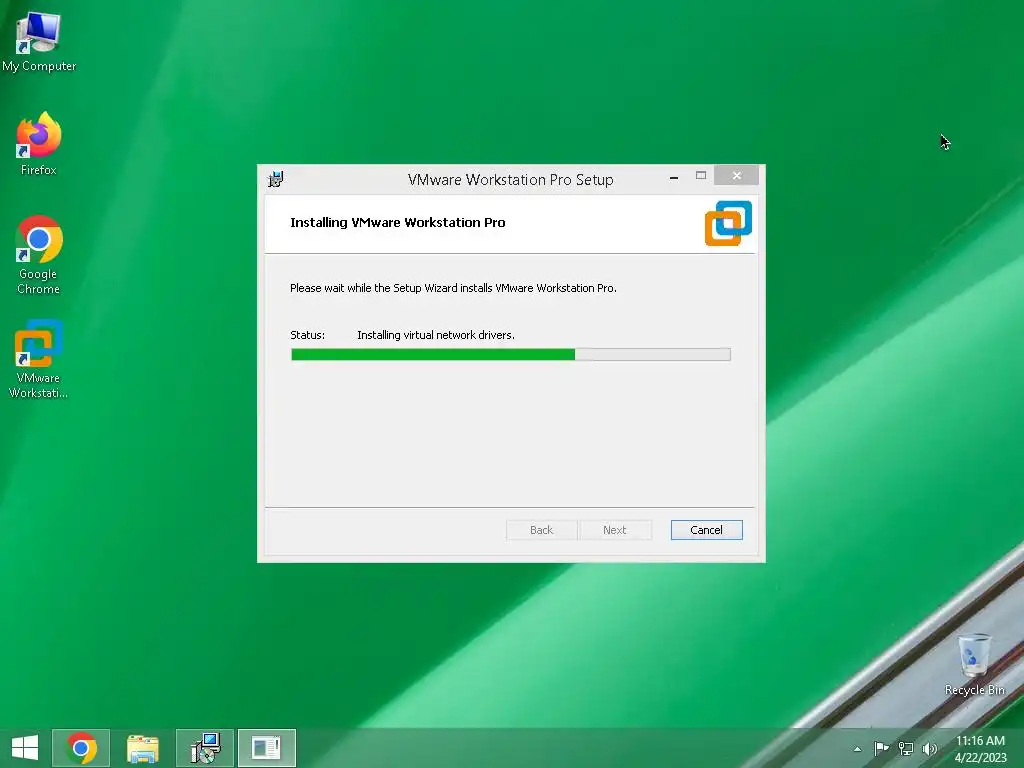Close the VMware Workstation Pro Setup window
The height and width of the screenshot is (768, 1024).
tap(737, 176)
